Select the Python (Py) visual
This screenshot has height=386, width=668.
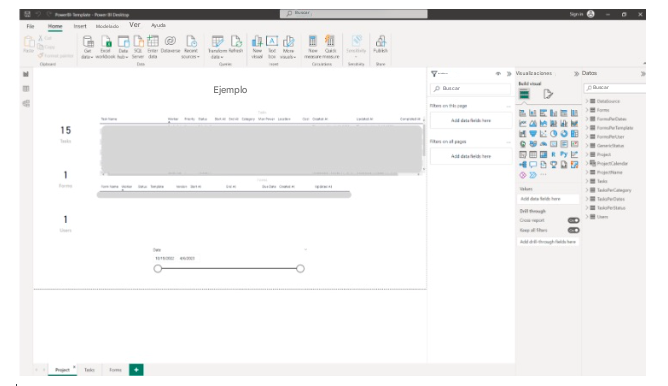pos(564,154)
